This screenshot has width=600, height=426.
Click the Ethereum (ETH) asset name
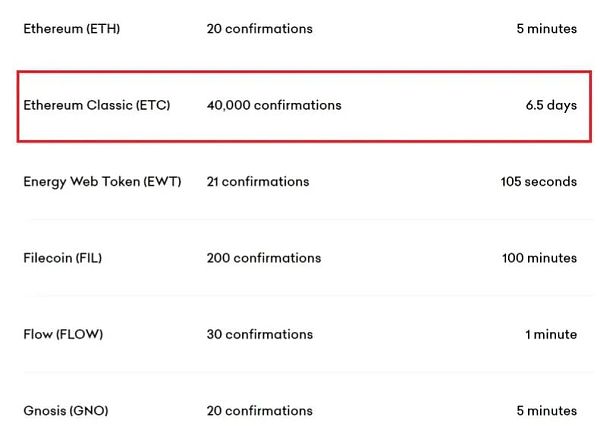(x=71, y=29)
